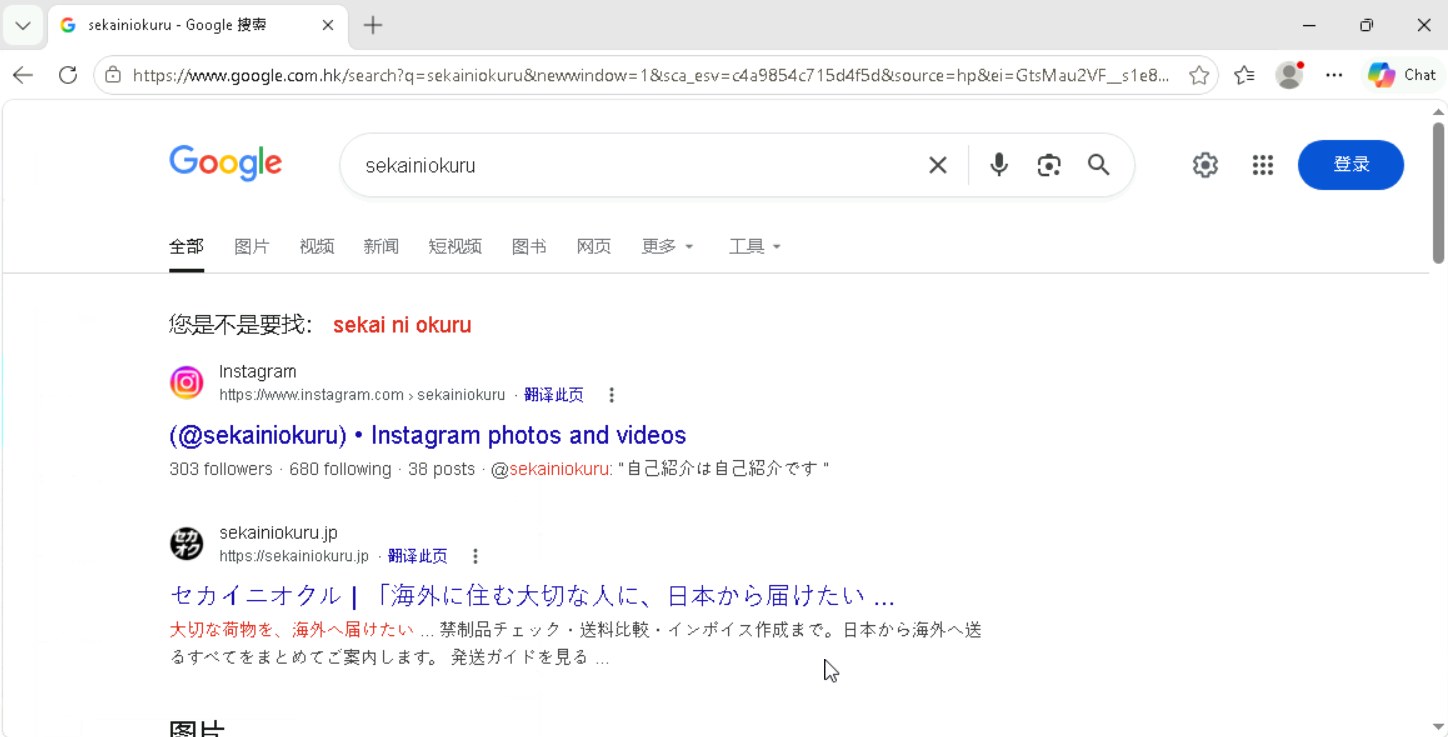Click suggested query sekai ni okuru
Screen dimensions: 1448x737
[x=402, y=325]
